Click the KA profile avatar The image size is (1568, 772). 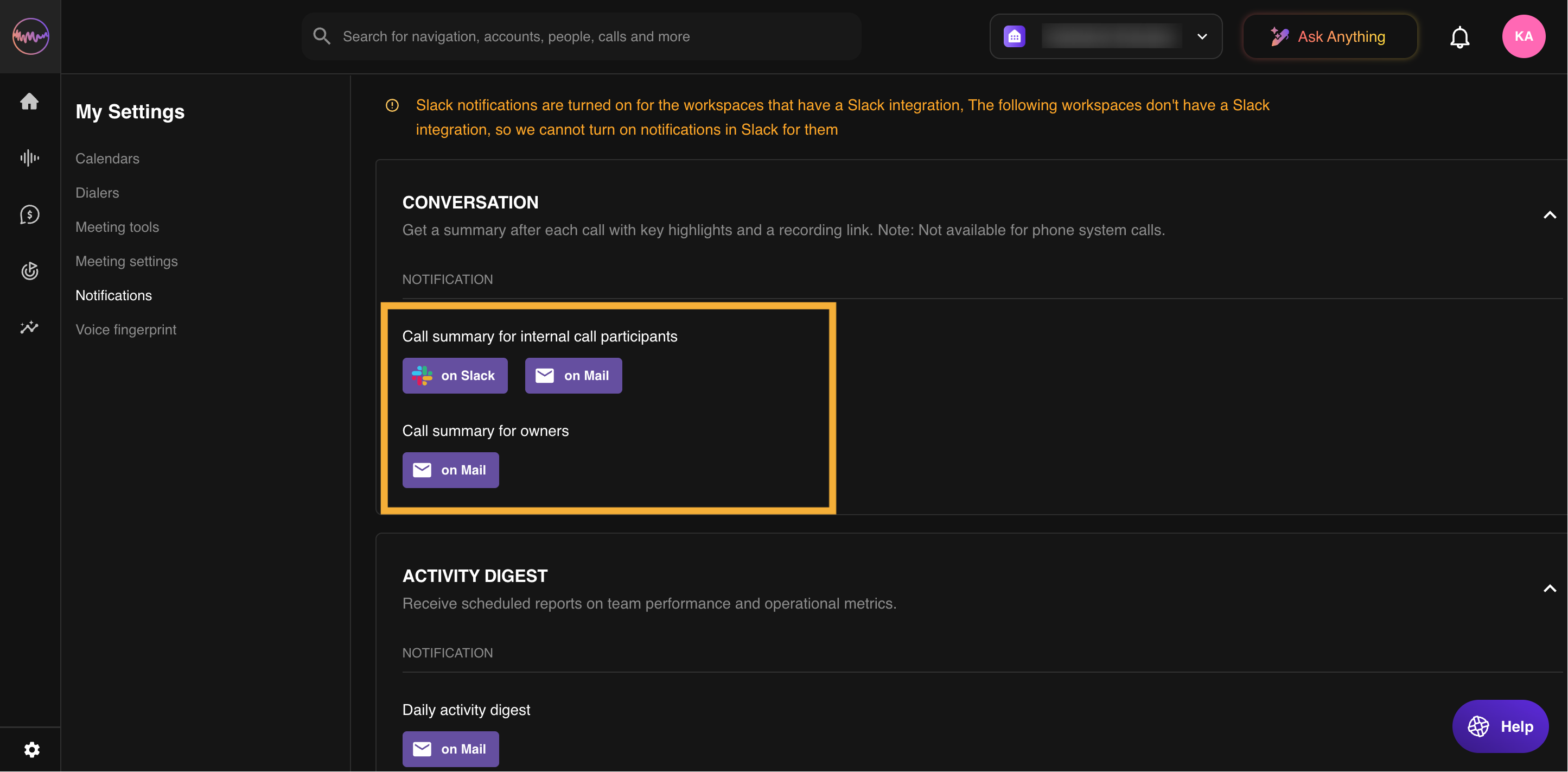click(1523, 36)
